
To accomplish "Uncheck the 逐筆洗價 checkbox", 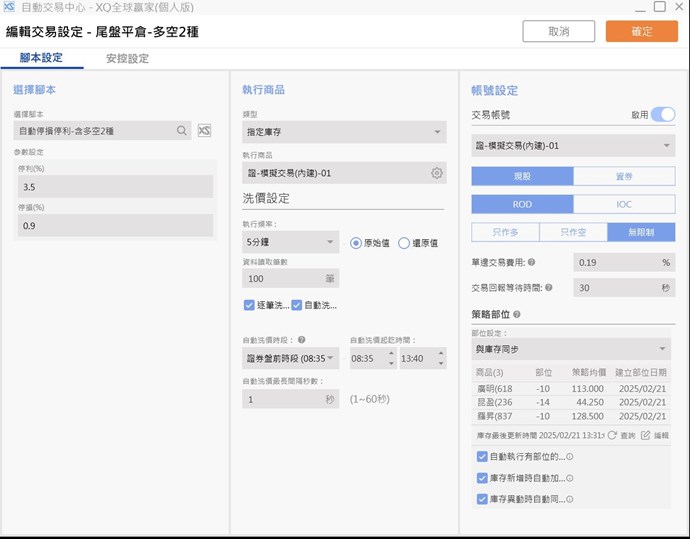I will pos(249,305).
